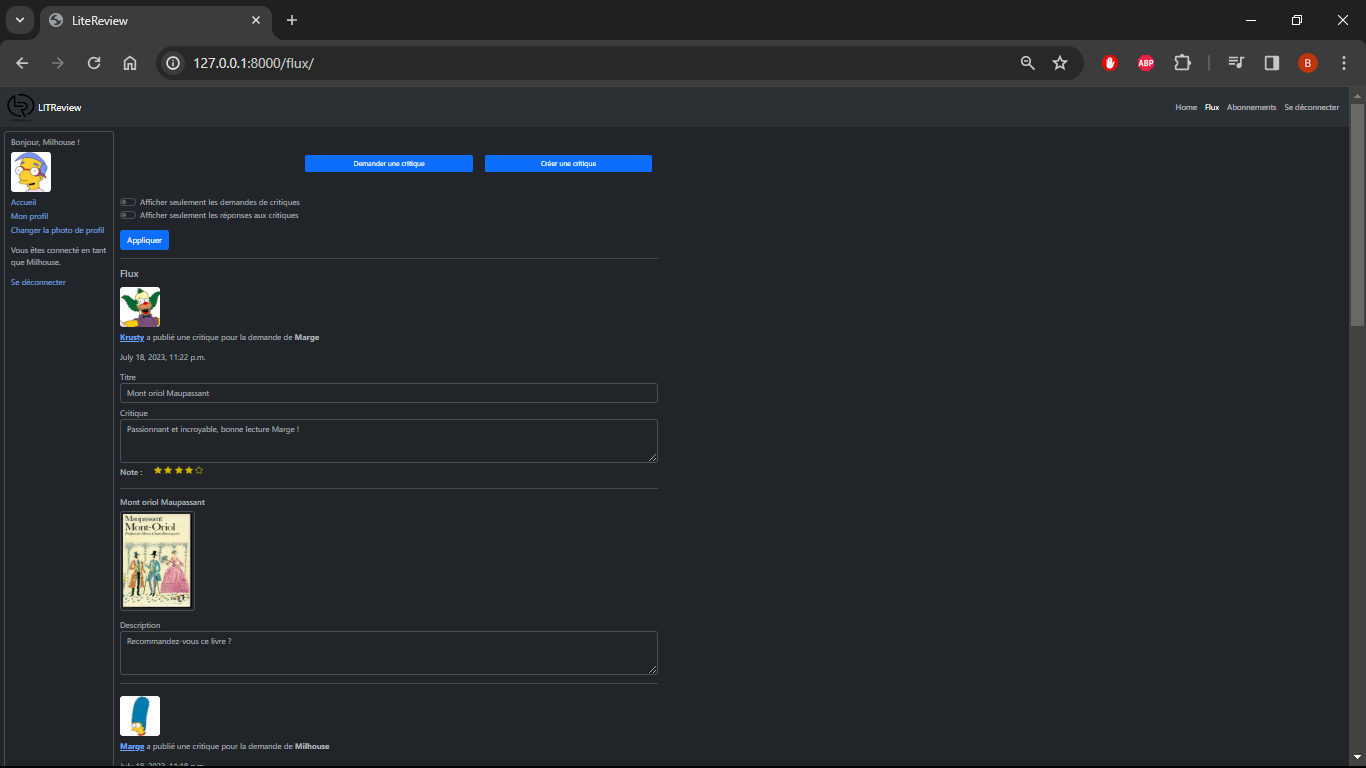Screen dimensions: 1366x768
Task: Open the Chrome profile B avatar
Action: click(1308, 63)
